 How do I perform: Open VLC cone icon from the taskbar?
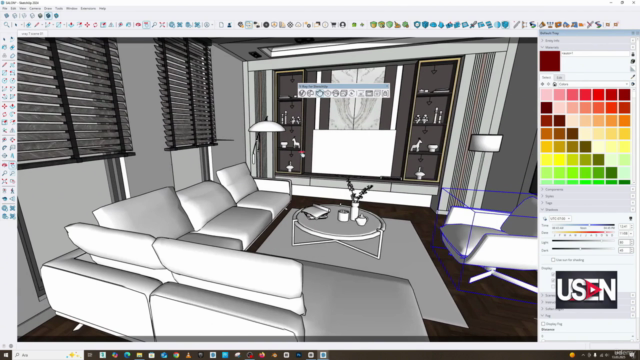[x=188, y=355]
